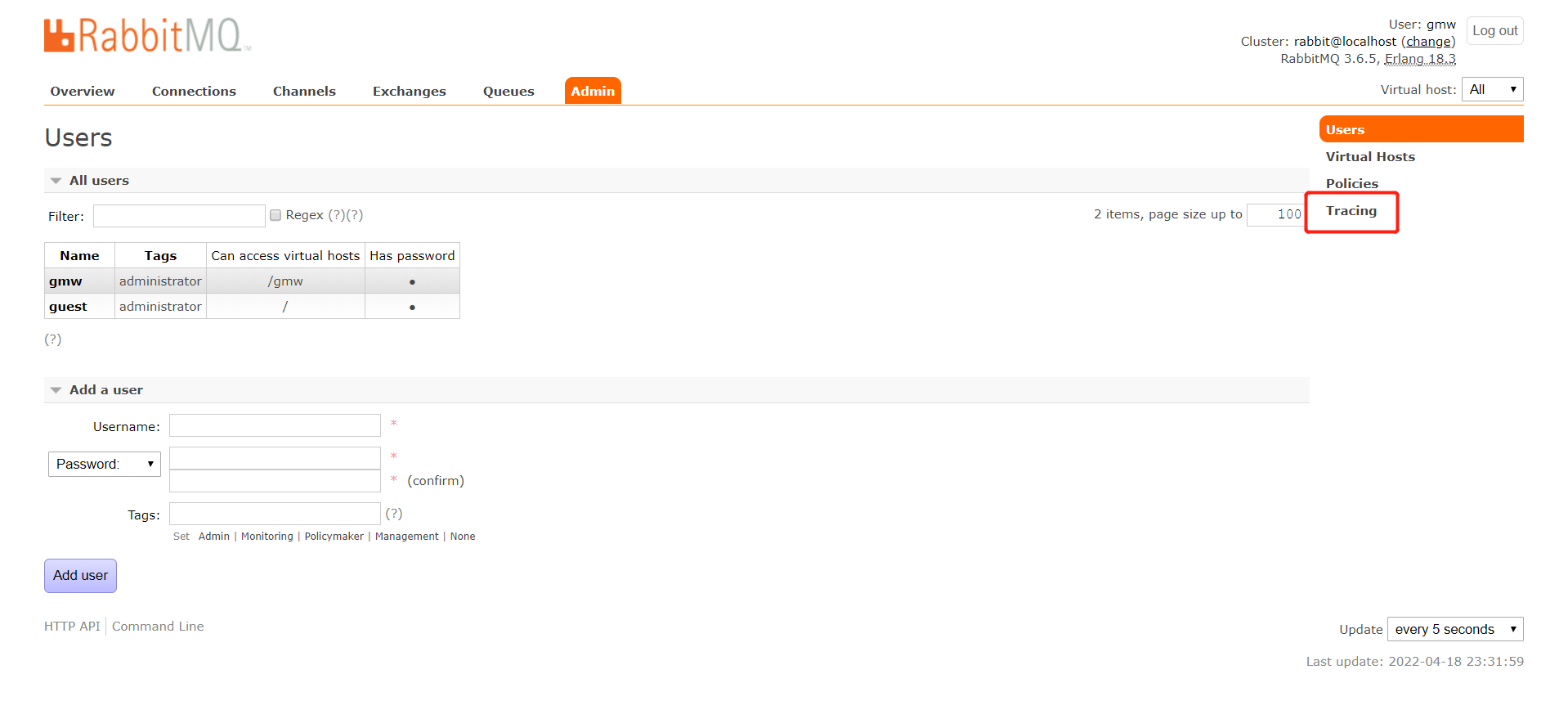The width and height of the screenshot is (1568, 719).
Task: Open Virtual Hosts in the sidebar
Action: [1370, 157]
